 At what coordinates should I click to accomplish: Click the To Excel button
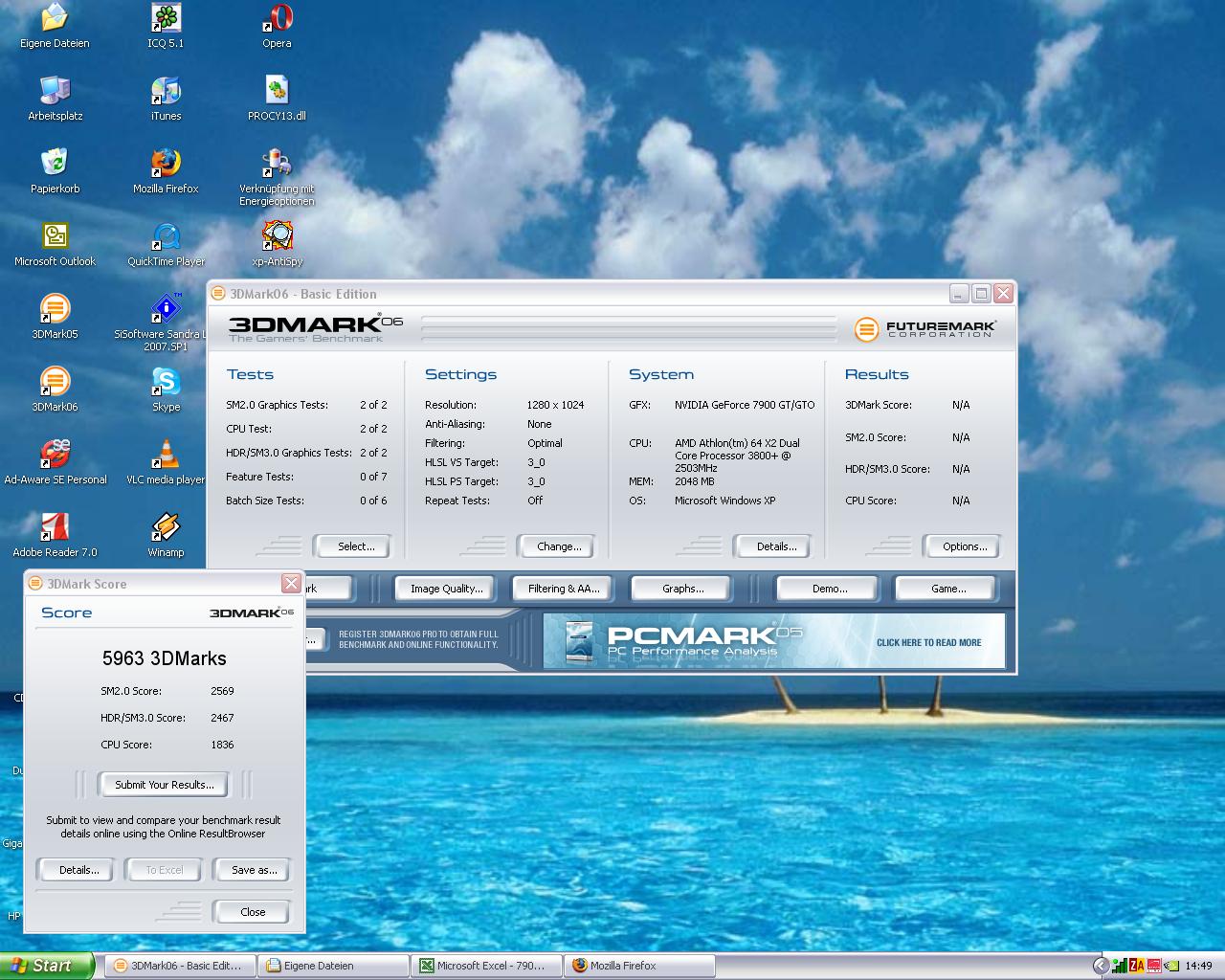click(x=165, y=870)
